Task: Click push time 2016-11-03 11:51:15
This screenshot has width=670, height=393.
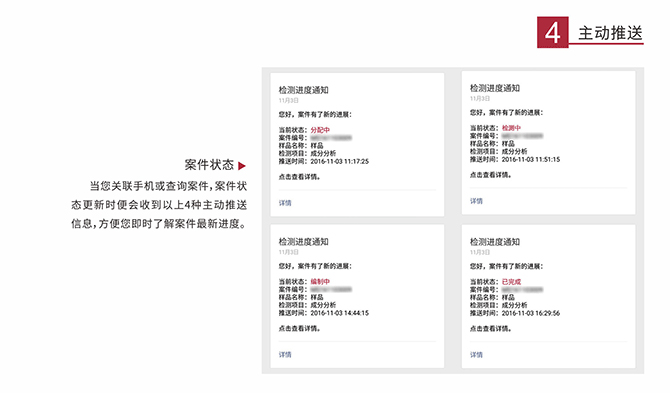Action: coord(530,159)
